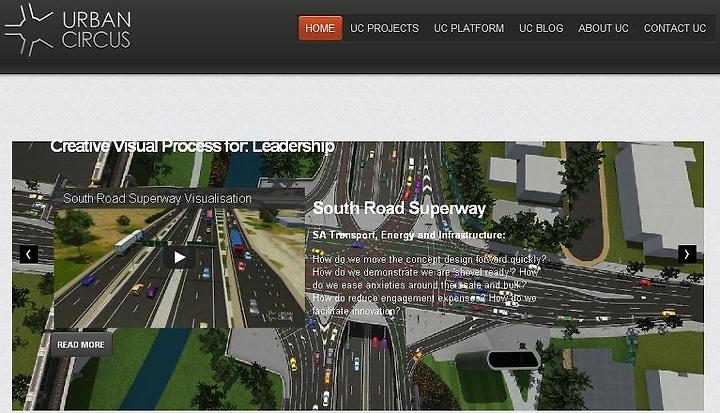The width and height of the screenshot is (720, 413).
Task: Click the Urban Circus logo
Action: coord(68,29)
